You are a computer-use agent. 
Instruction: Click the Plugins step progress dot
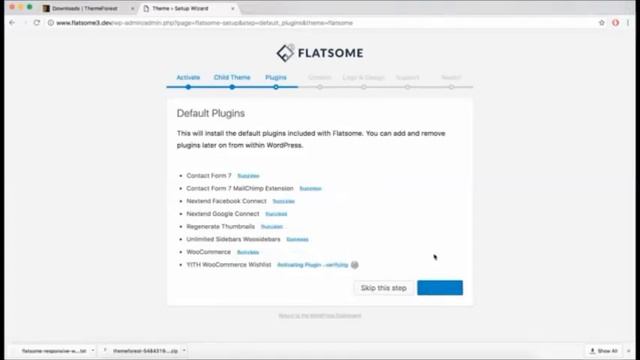pyautogui.click(x=276, y=87)
